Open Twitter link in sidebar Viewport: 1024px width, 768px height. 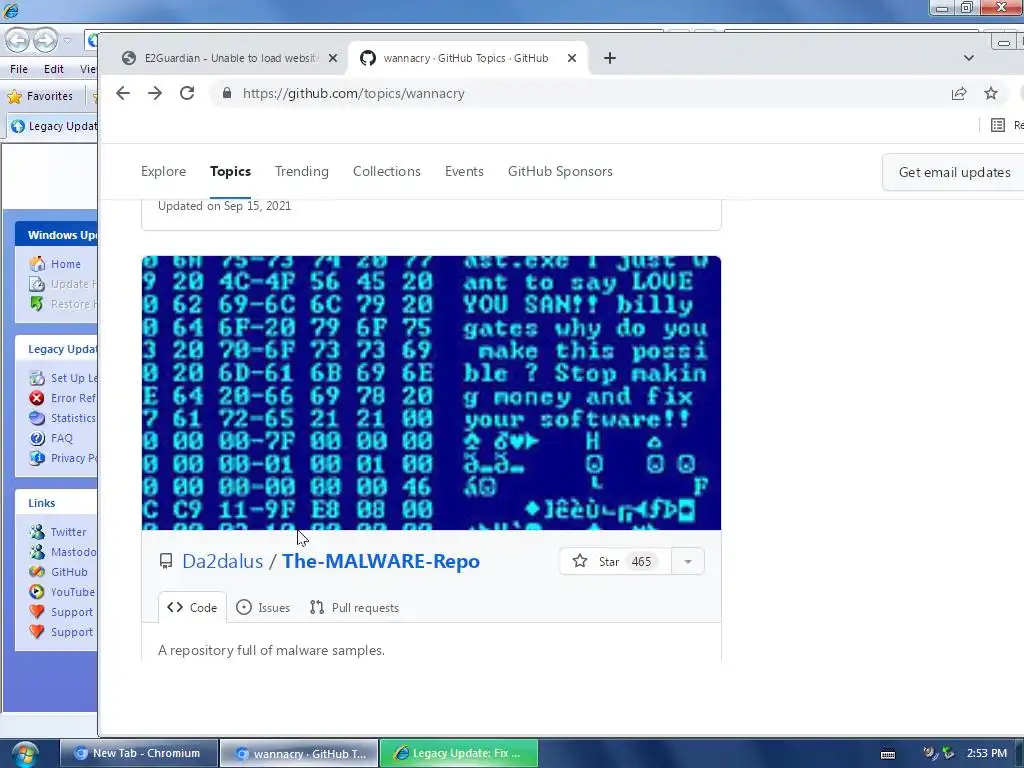[x=69, y=532]
